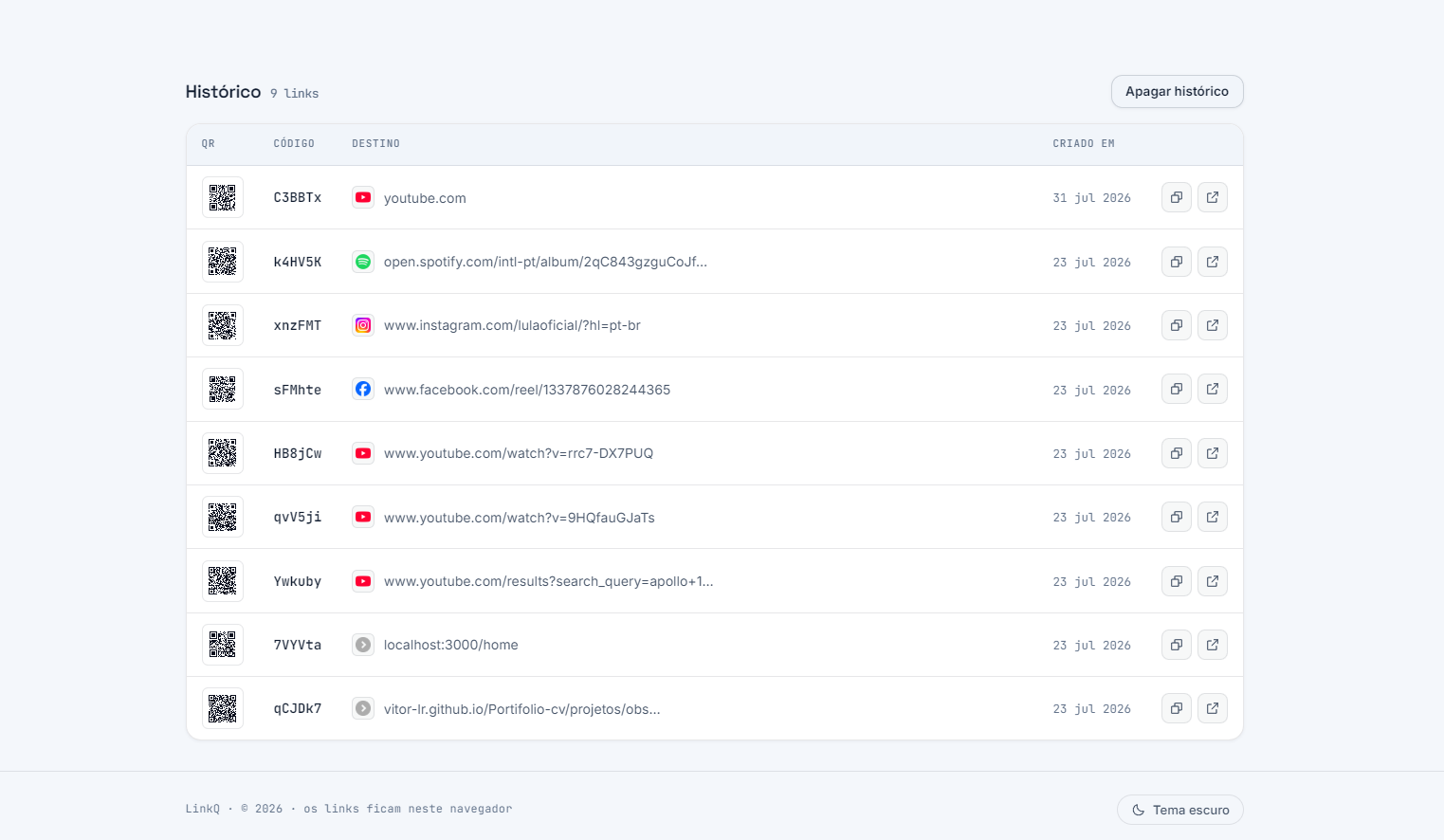
Task: Open the sFMhte facebook link externally
Action: pyautogui.click(x=1212, y=389)
